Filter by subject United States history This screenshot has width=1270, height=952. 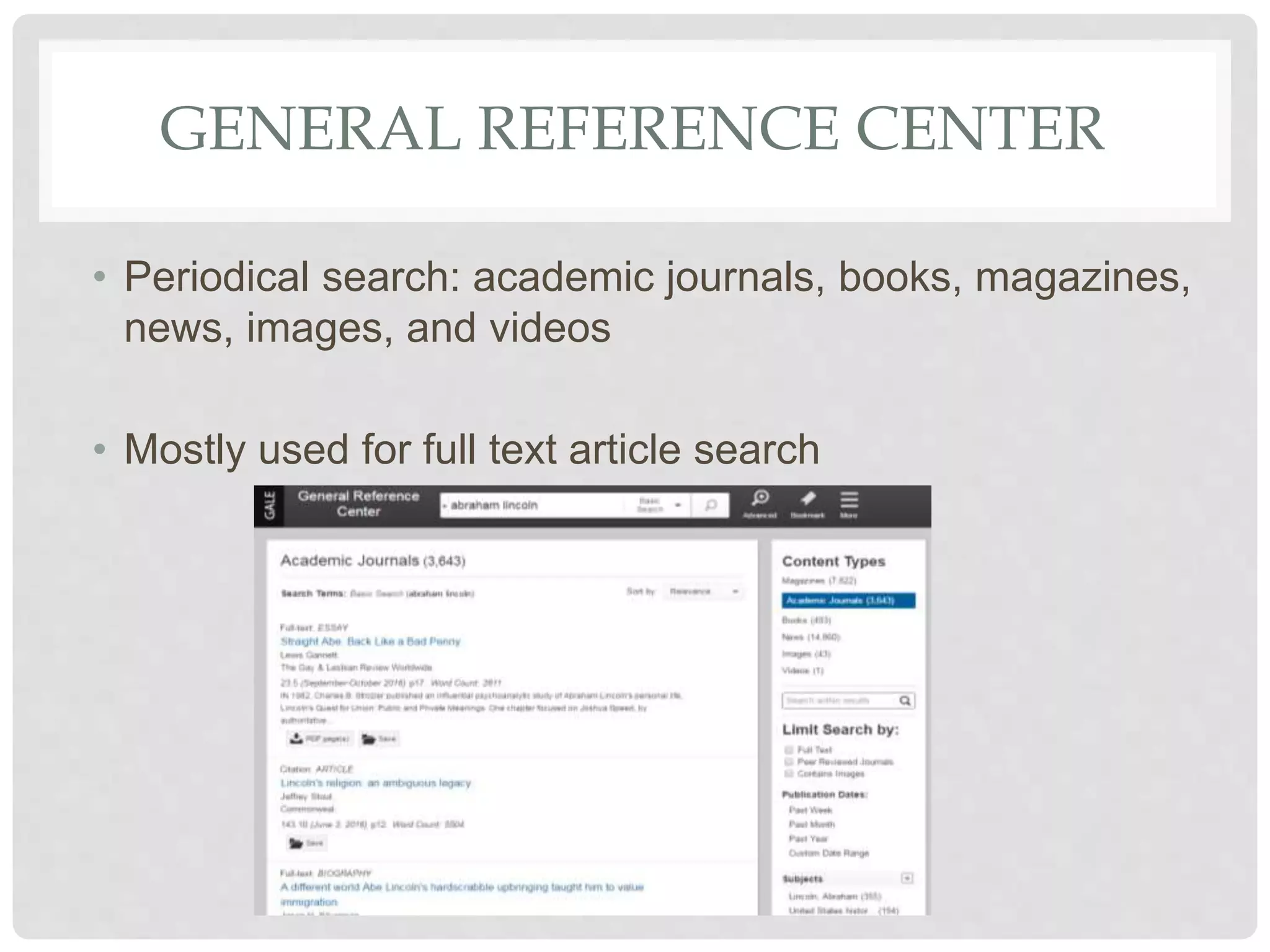[x=843, y=910]
